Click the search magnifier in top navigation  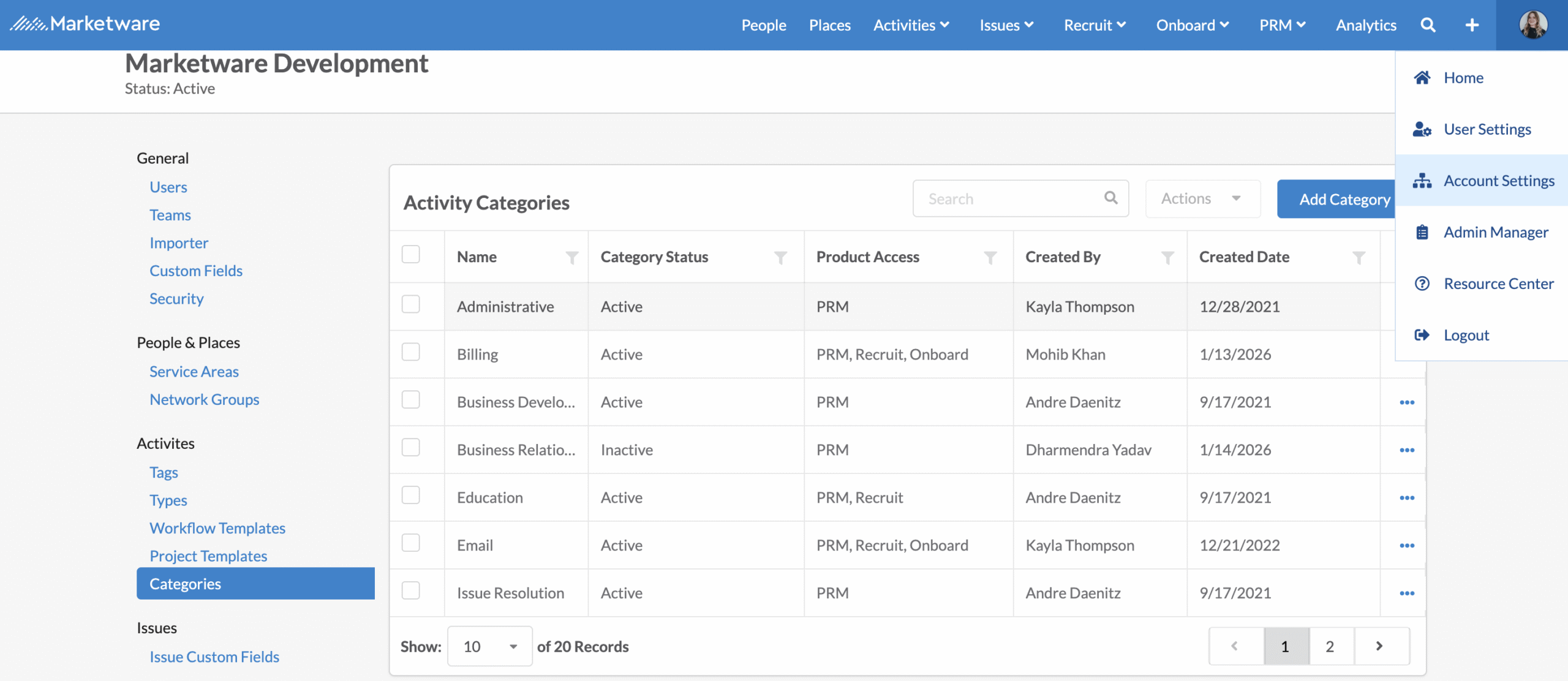click(x=1428, y=25)
